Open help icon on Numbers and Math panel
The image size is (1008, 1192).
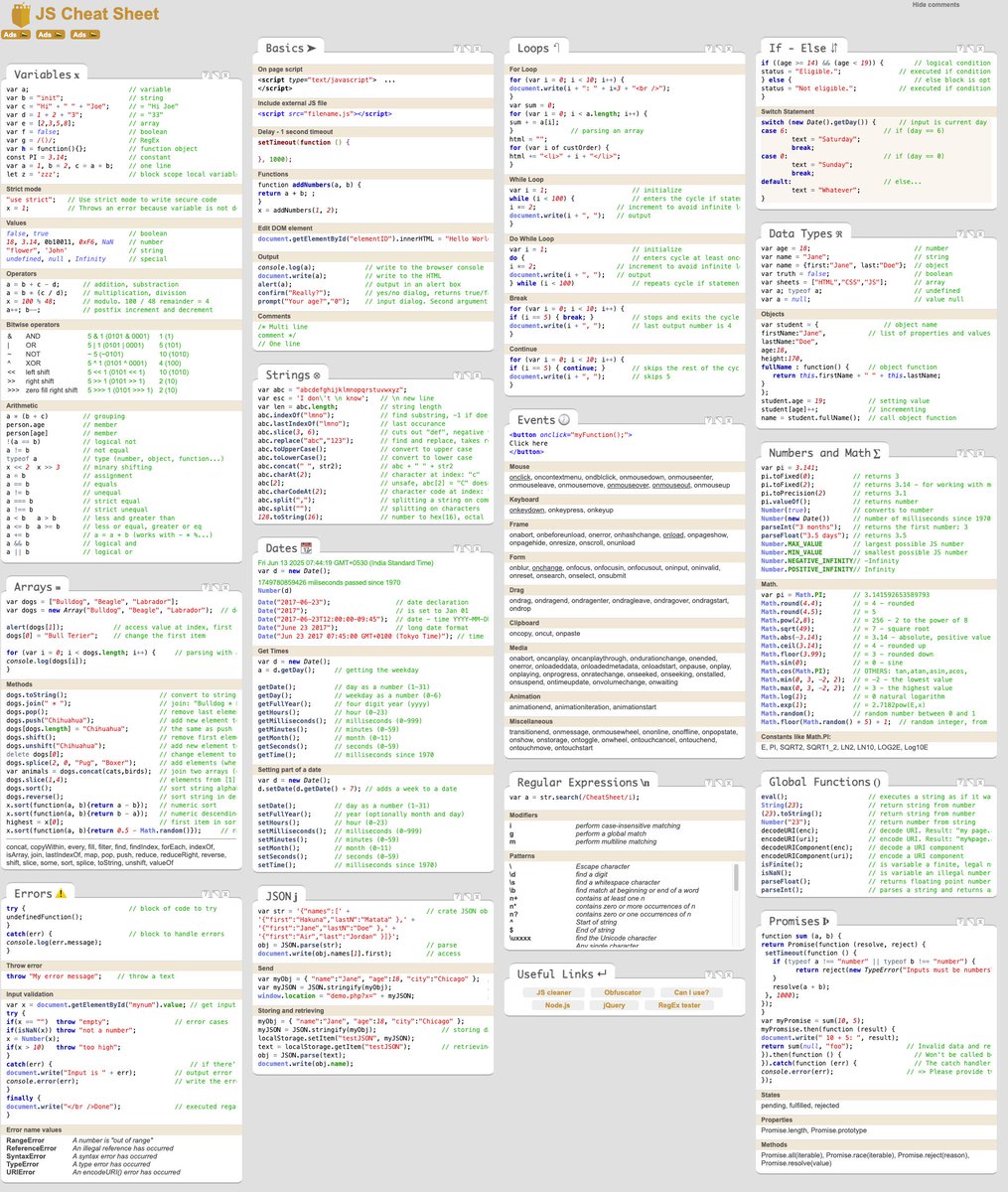[x=958, y=453]
